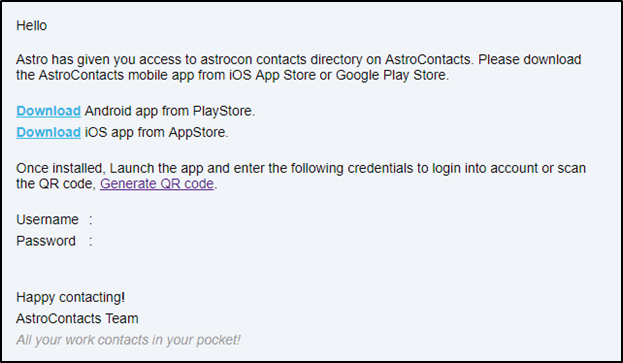The height and width of the screenshot is (363, 623).
Task: Click the empty area after Password colon
Action: (x=159, y=241)
